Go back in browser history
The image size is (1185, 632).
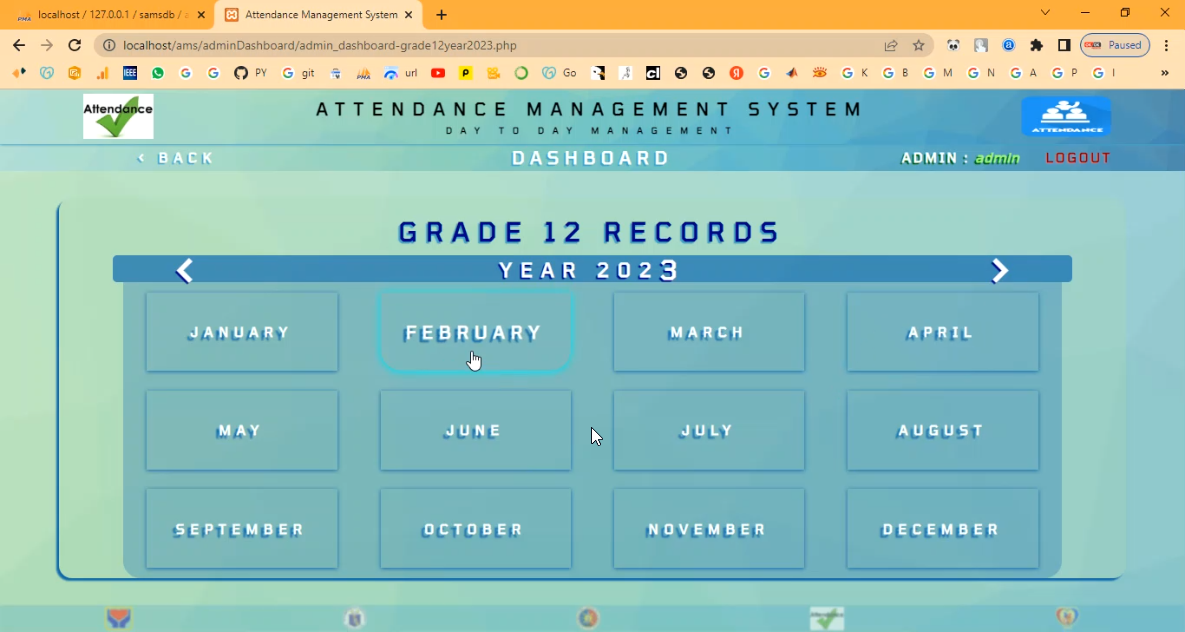pos(19,45)
